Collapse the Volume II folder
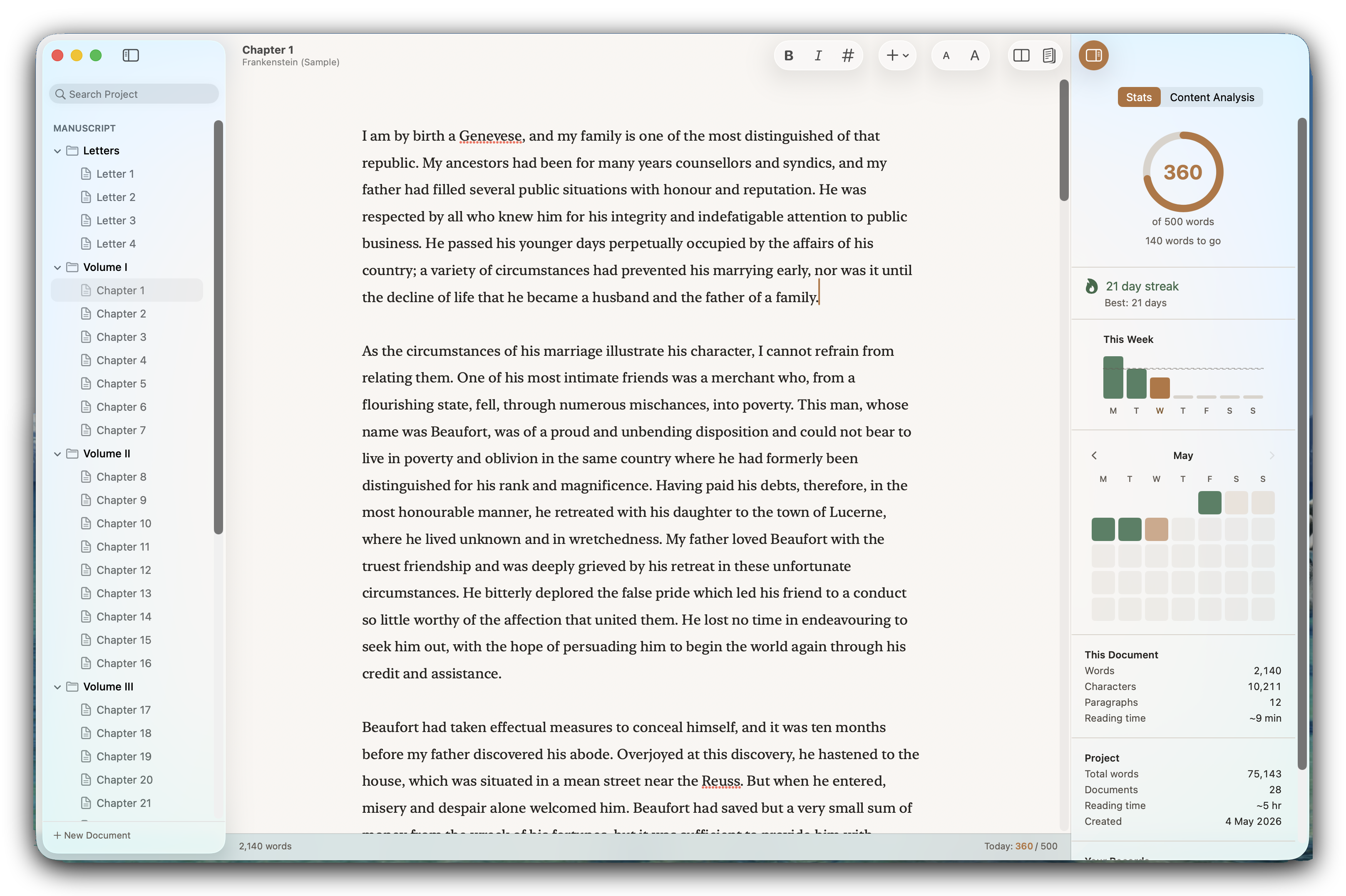Screen dimensions: 1346x896 click(57, 454)
